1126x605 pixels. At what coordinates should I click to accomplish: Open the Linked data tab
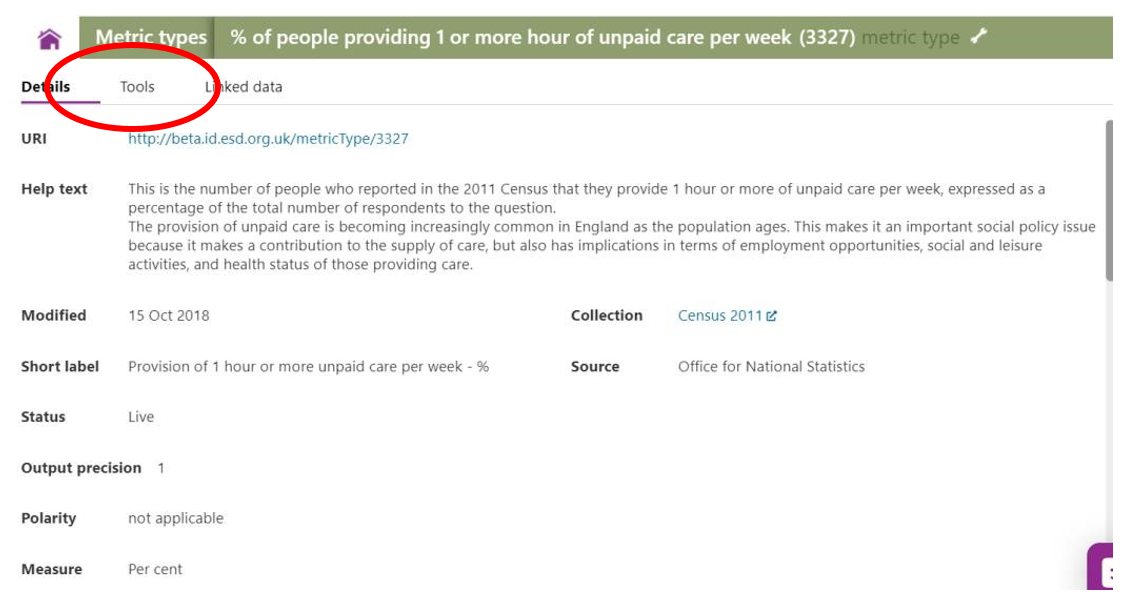pos(243,87)
